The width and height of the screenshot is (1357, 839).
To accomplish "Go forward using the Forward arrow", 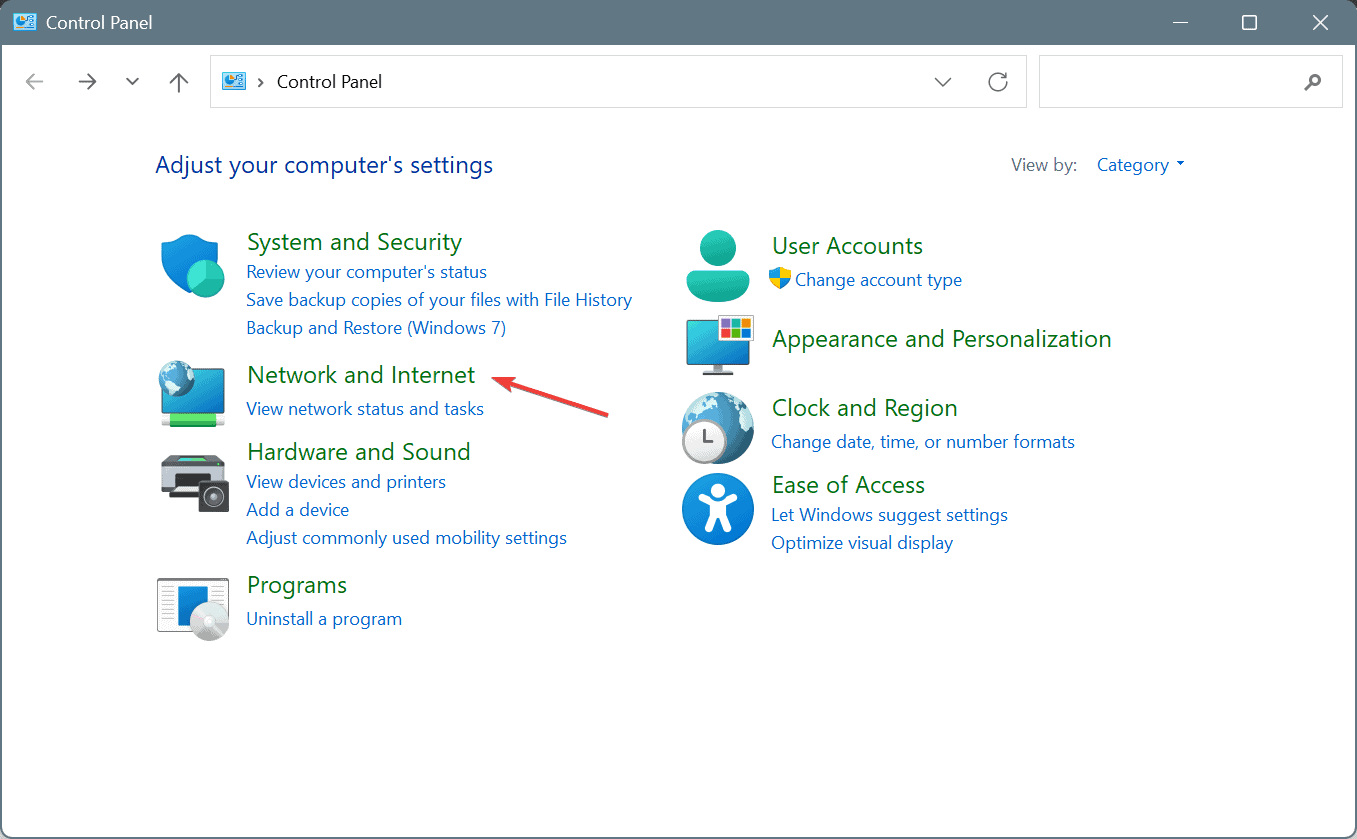I will [x=87, y=82].
